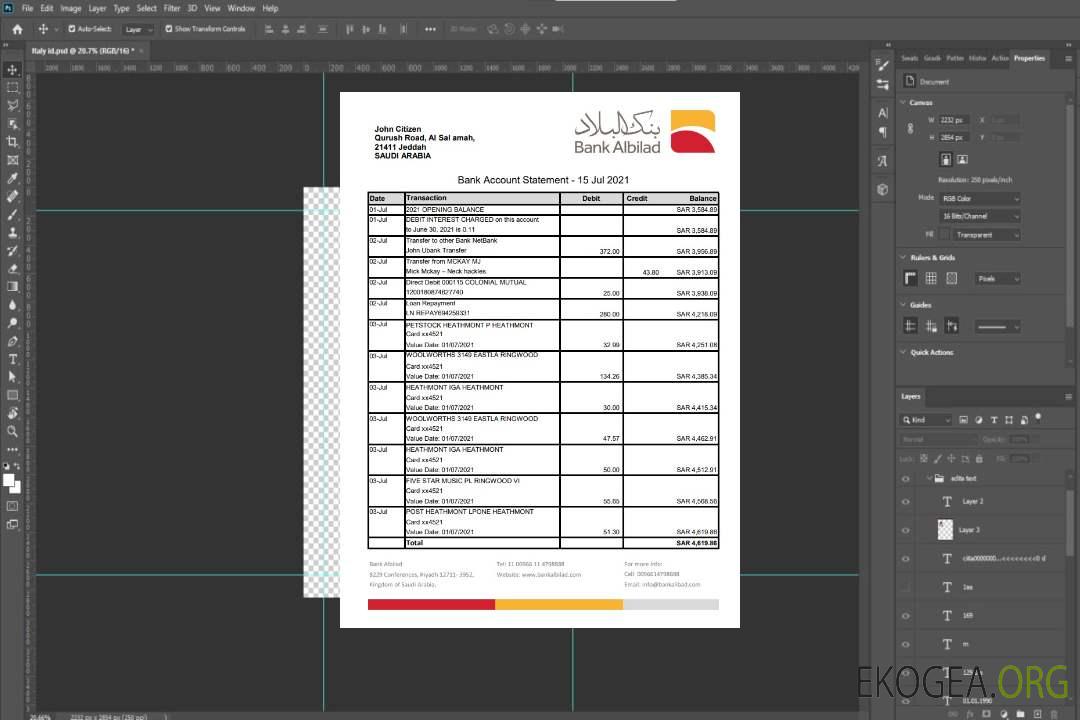Open the Glyphs panel icon

(883, 161)
